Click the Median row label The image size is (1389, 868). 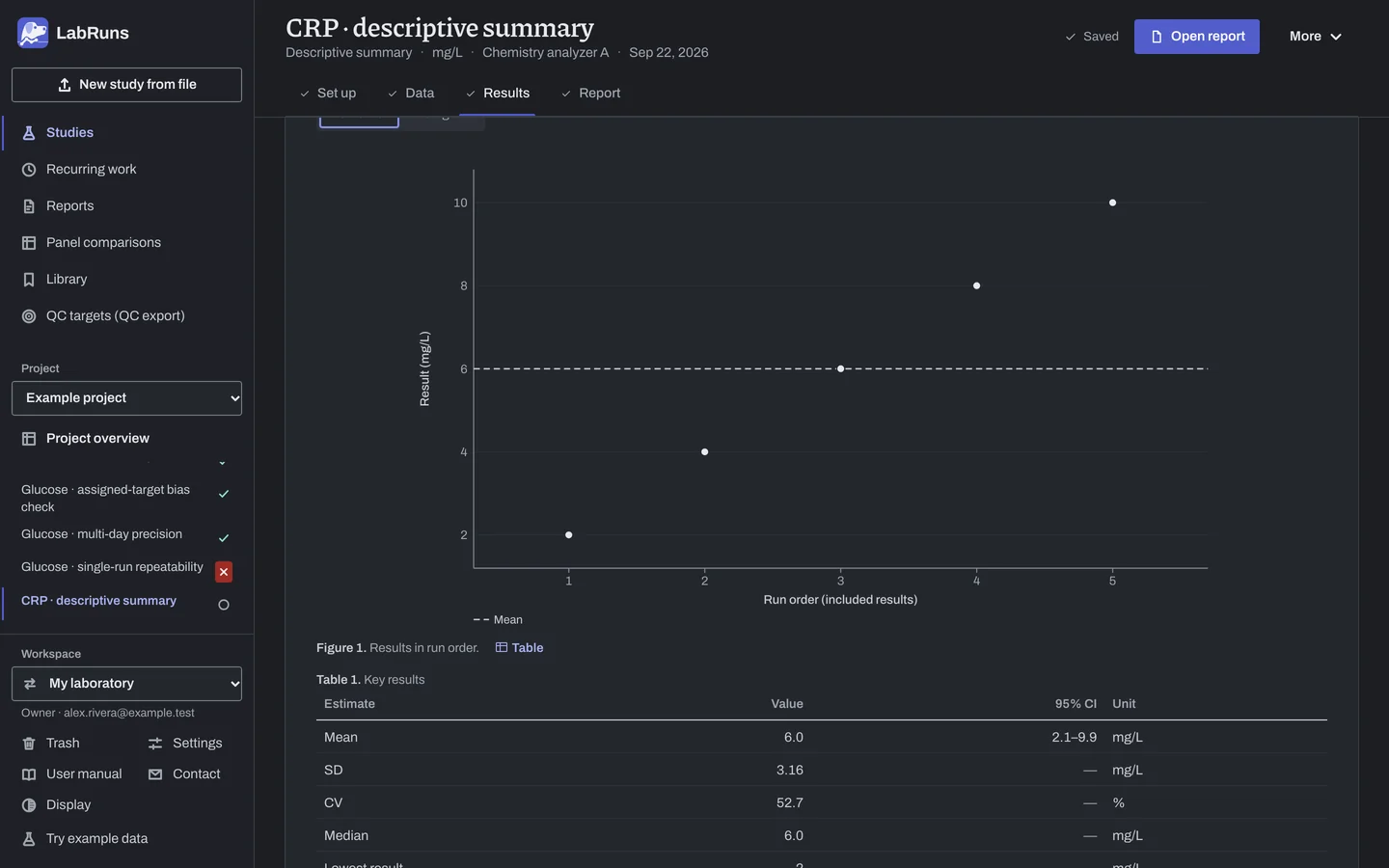tap(346, 835)
